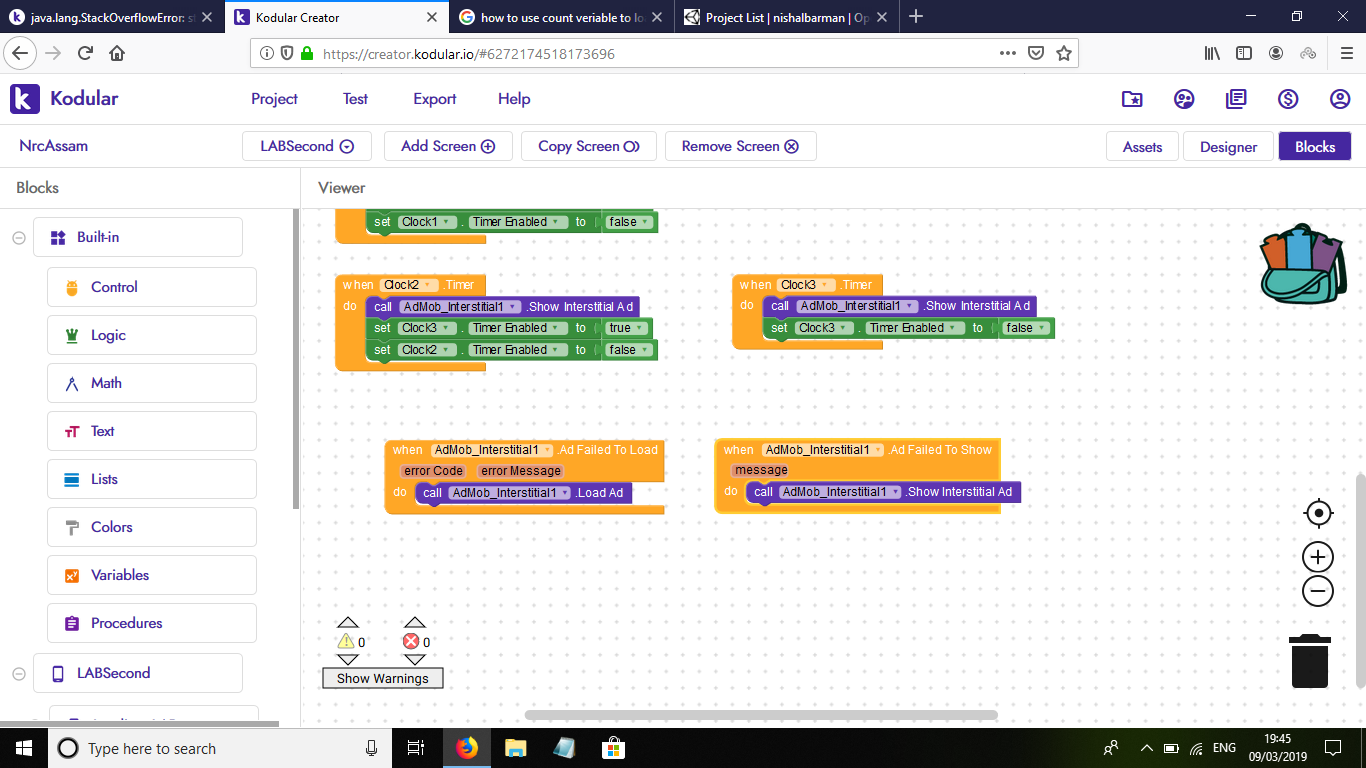Viewport: 1366px width, 768px height.
Task: Collapse the Built-in blocks category
Action: pos(18,237)
